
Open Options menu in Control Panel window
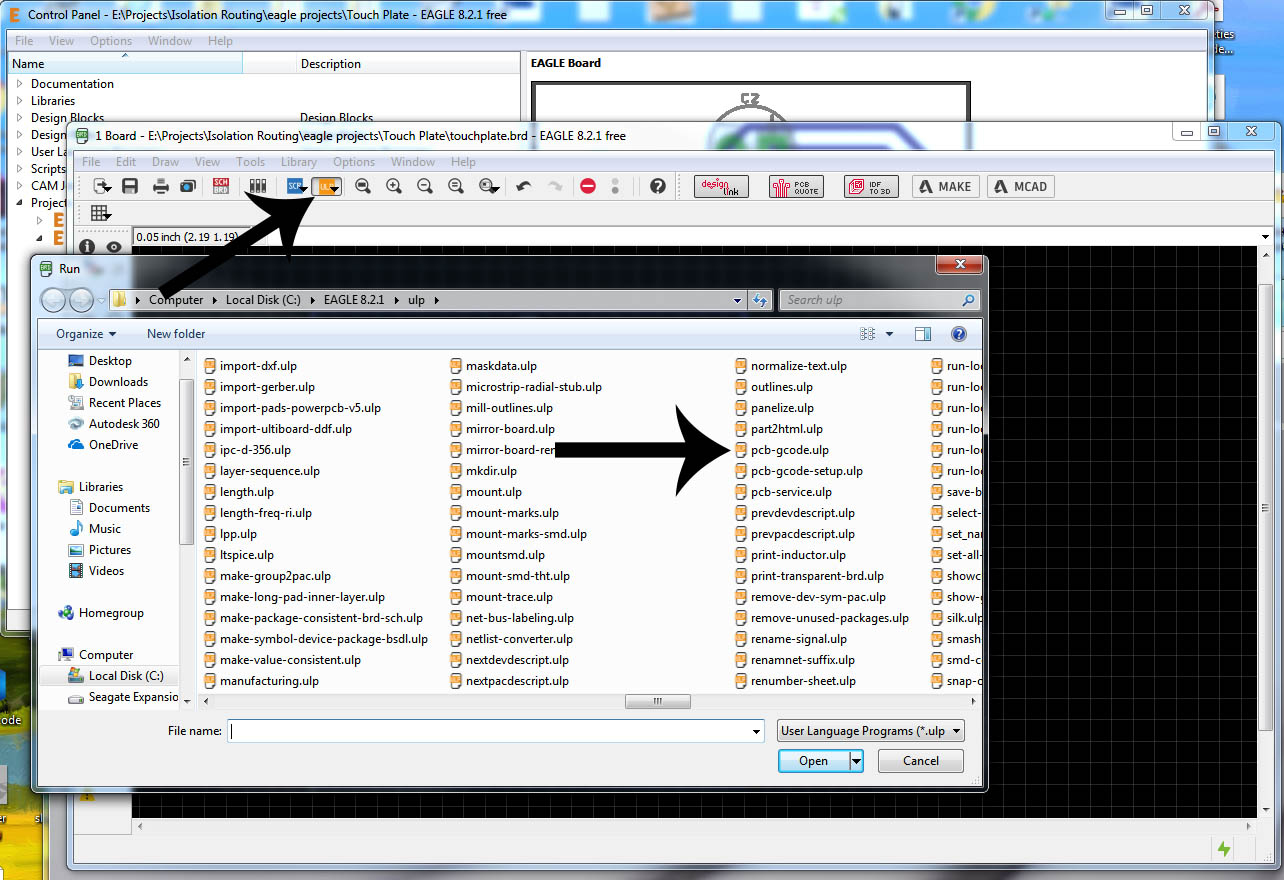[111, 41]
